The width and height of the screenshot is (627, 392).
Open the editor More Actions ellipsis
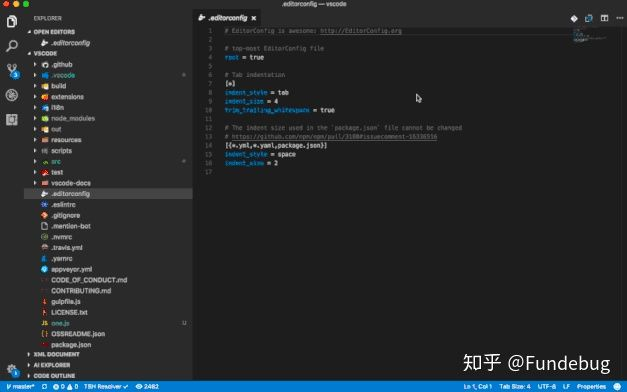coord(620,18)
